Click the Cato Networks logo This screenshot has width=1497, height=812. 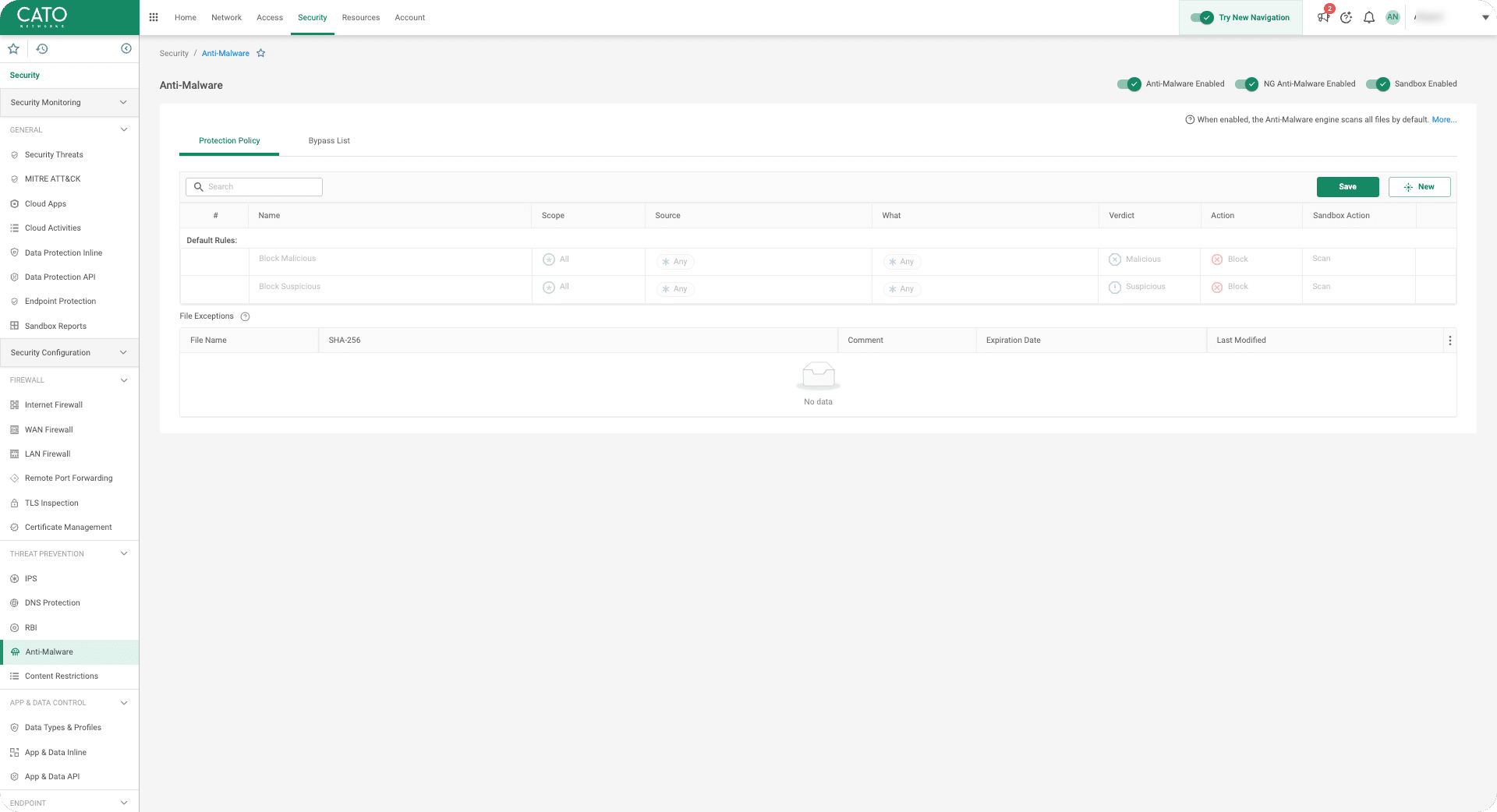(x=42, y=17)
